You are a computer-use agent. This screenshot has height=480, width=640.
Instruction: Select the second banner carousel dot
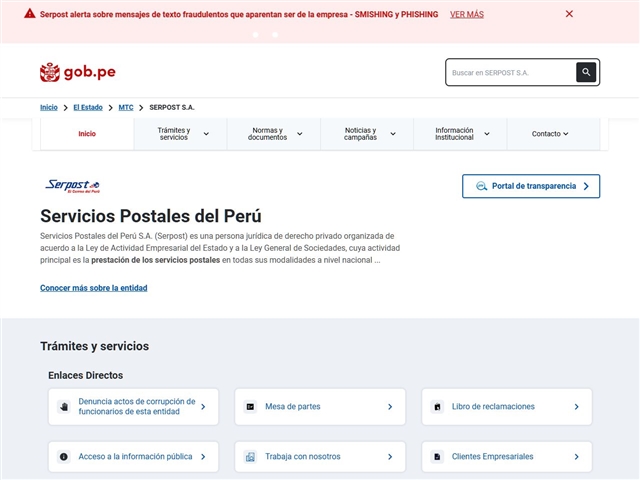coord(275,35)
